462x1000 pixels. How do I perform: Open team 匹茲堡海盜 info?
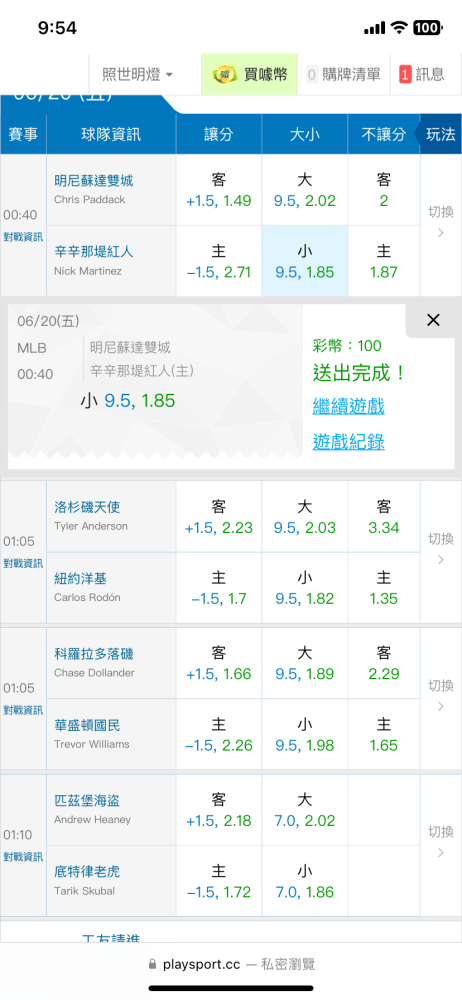(x=87, y=800)
